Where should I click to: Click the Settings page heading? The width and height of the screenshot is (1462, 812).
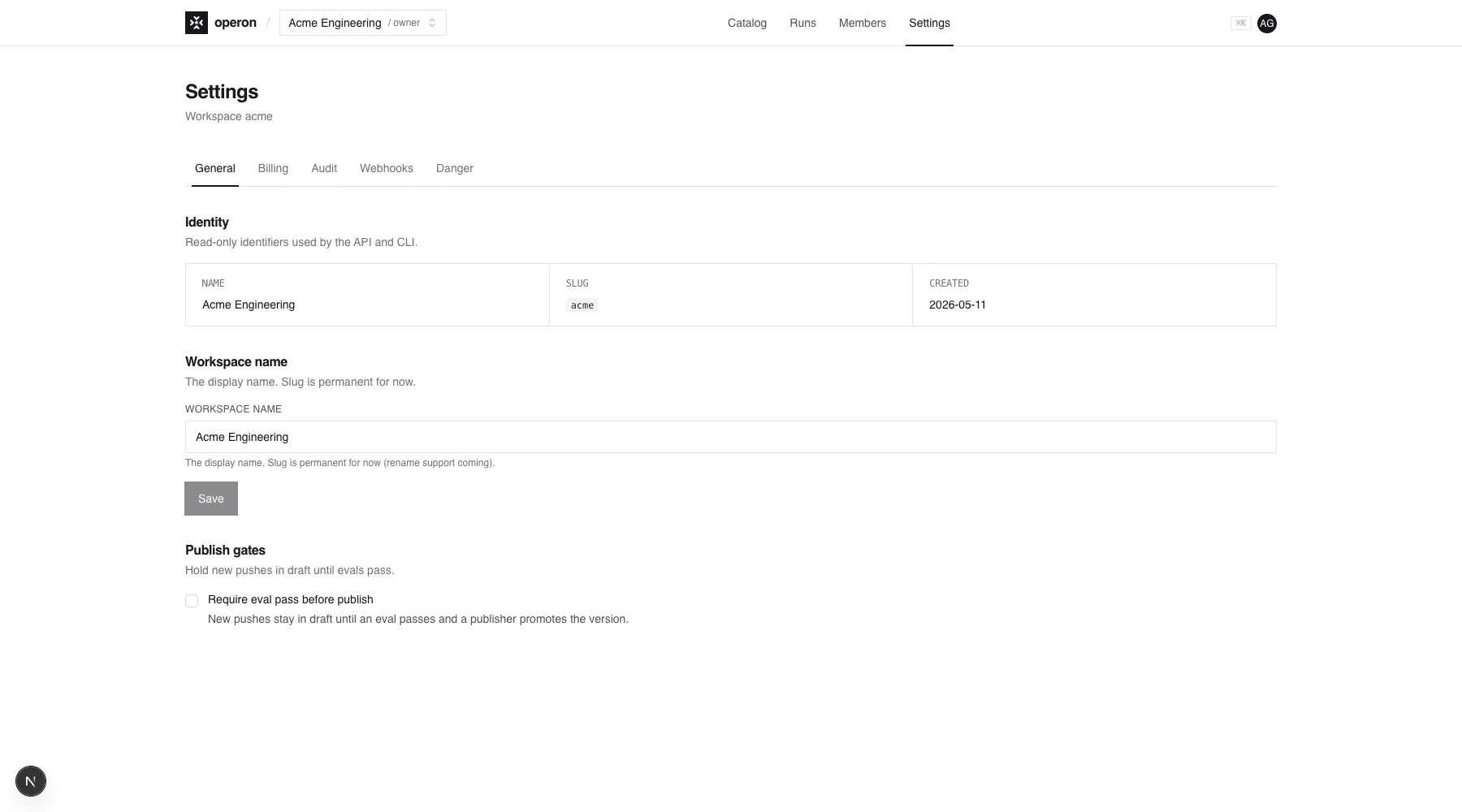[222, 92]
